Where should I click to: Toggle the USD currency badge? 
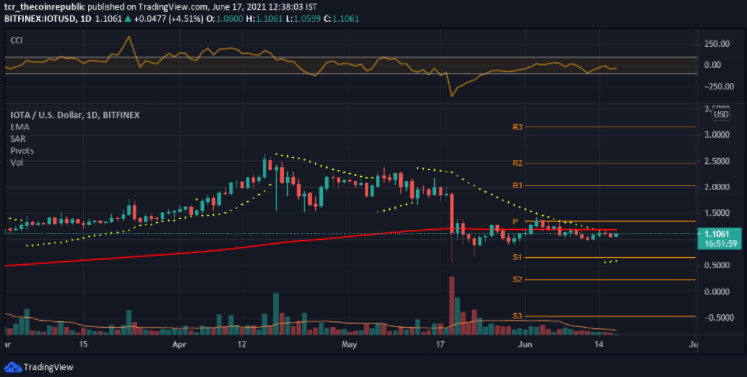pos(721,114)
